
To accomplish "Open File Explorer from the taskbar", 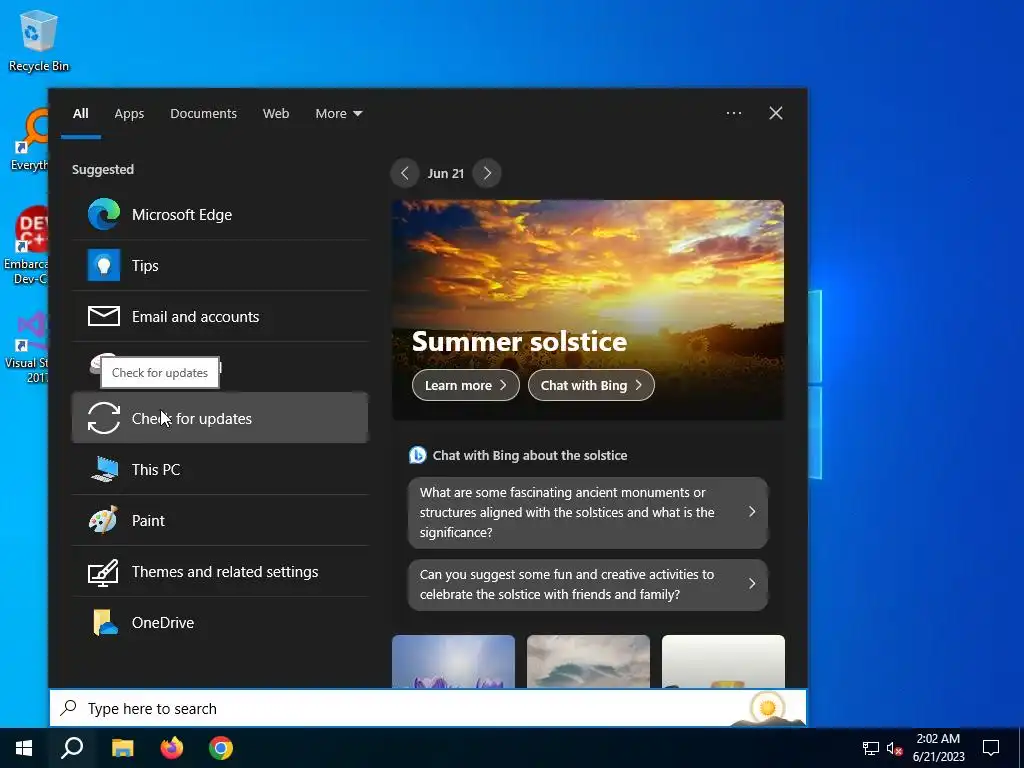I will [122, 748].
